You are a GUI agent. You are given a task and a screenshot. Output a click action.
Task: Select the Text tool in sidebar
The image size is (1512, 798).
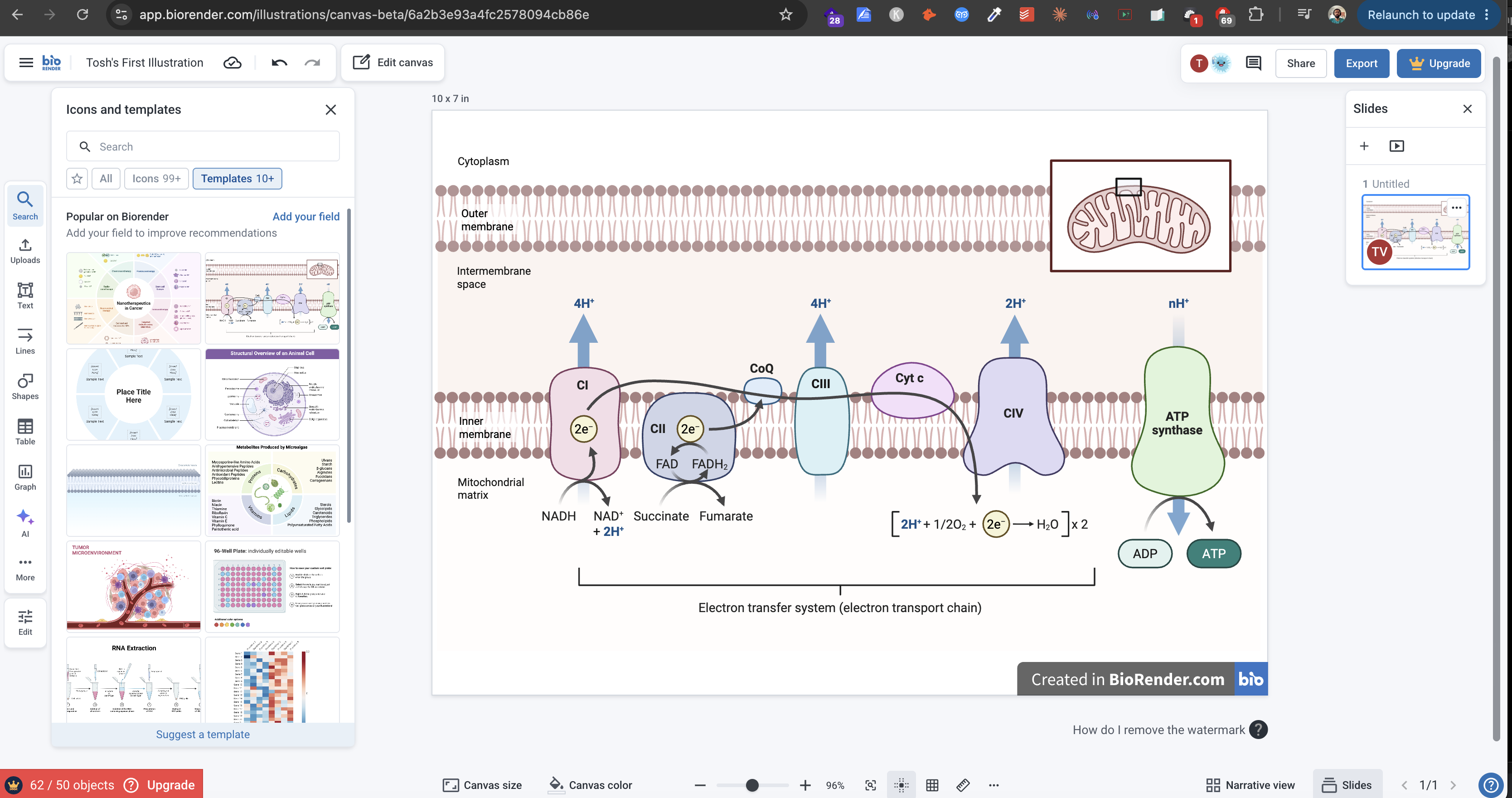[x=24, y=296]
